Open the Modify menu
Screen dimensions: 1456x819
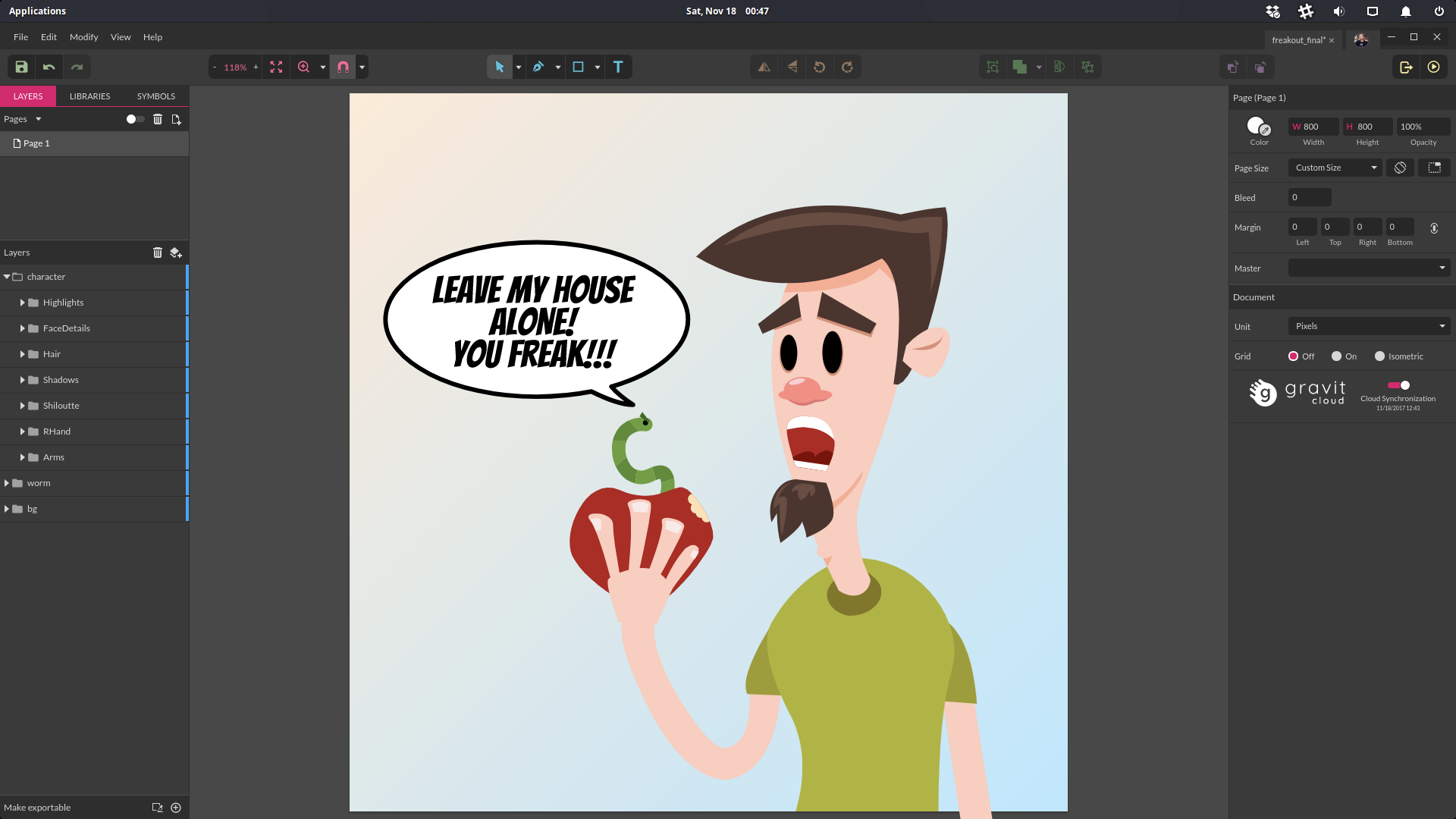(83, 36)
